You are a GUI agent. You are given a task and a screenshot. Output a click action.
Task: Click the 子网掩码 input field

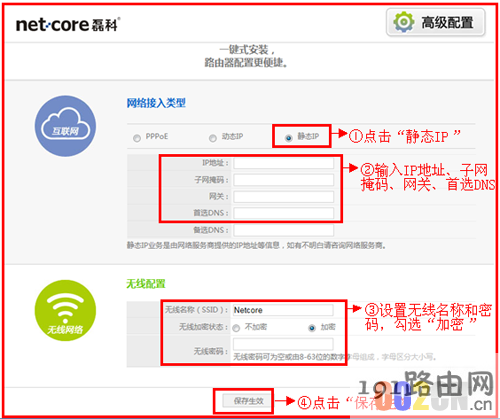(x=284, y=180)
